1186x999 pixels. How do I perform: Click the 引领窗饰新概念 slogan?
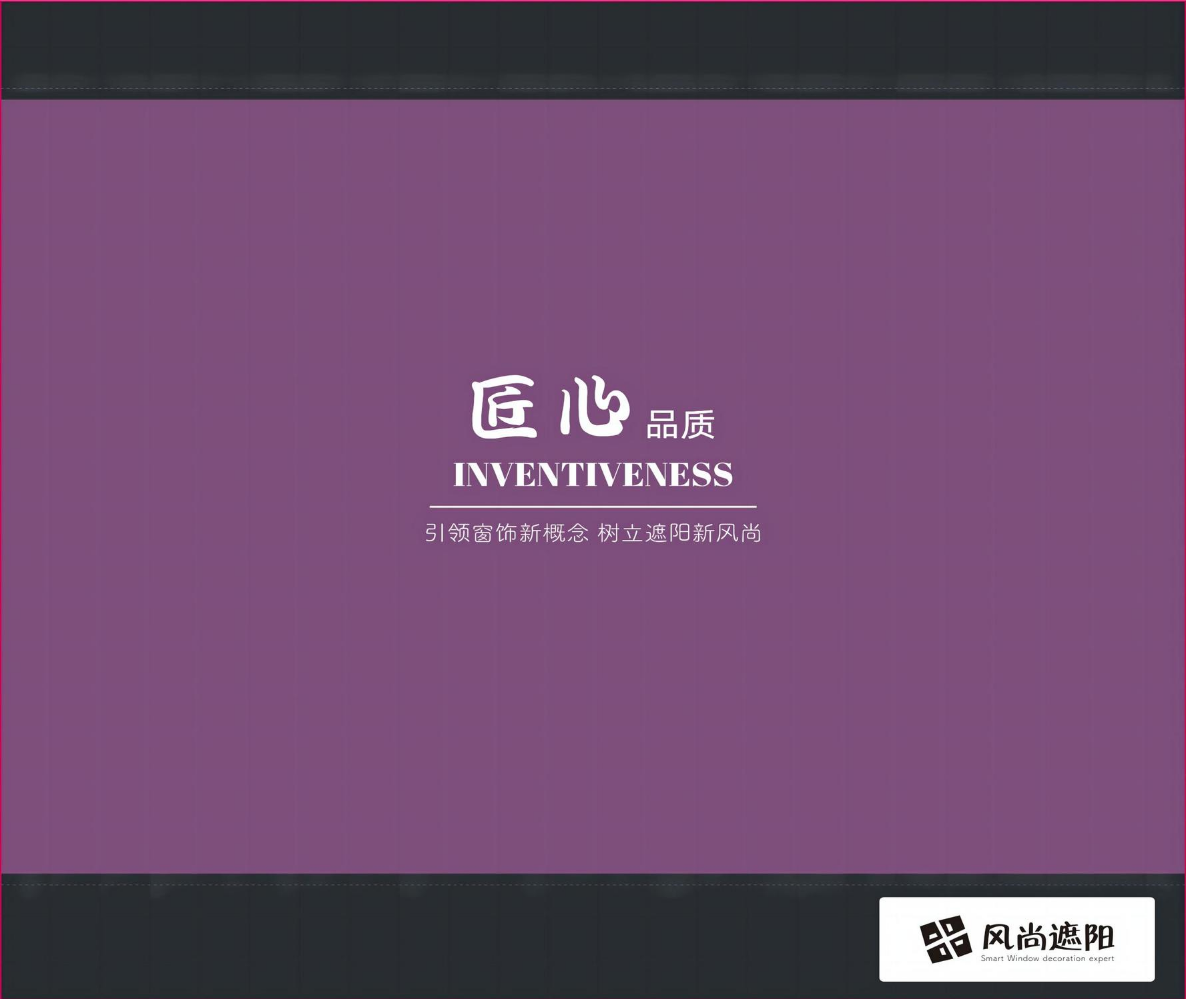[x=506, y=533]
